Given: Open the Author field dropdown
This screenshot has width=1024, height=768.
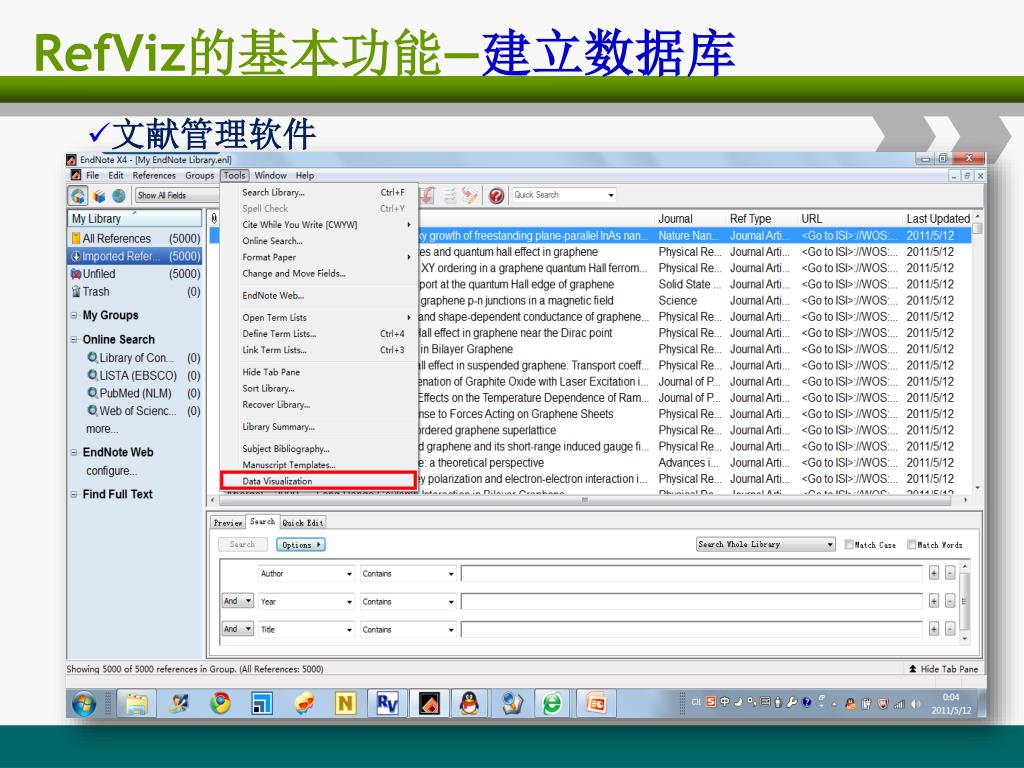Looking at the screenshot, I should tap(306, 573).
